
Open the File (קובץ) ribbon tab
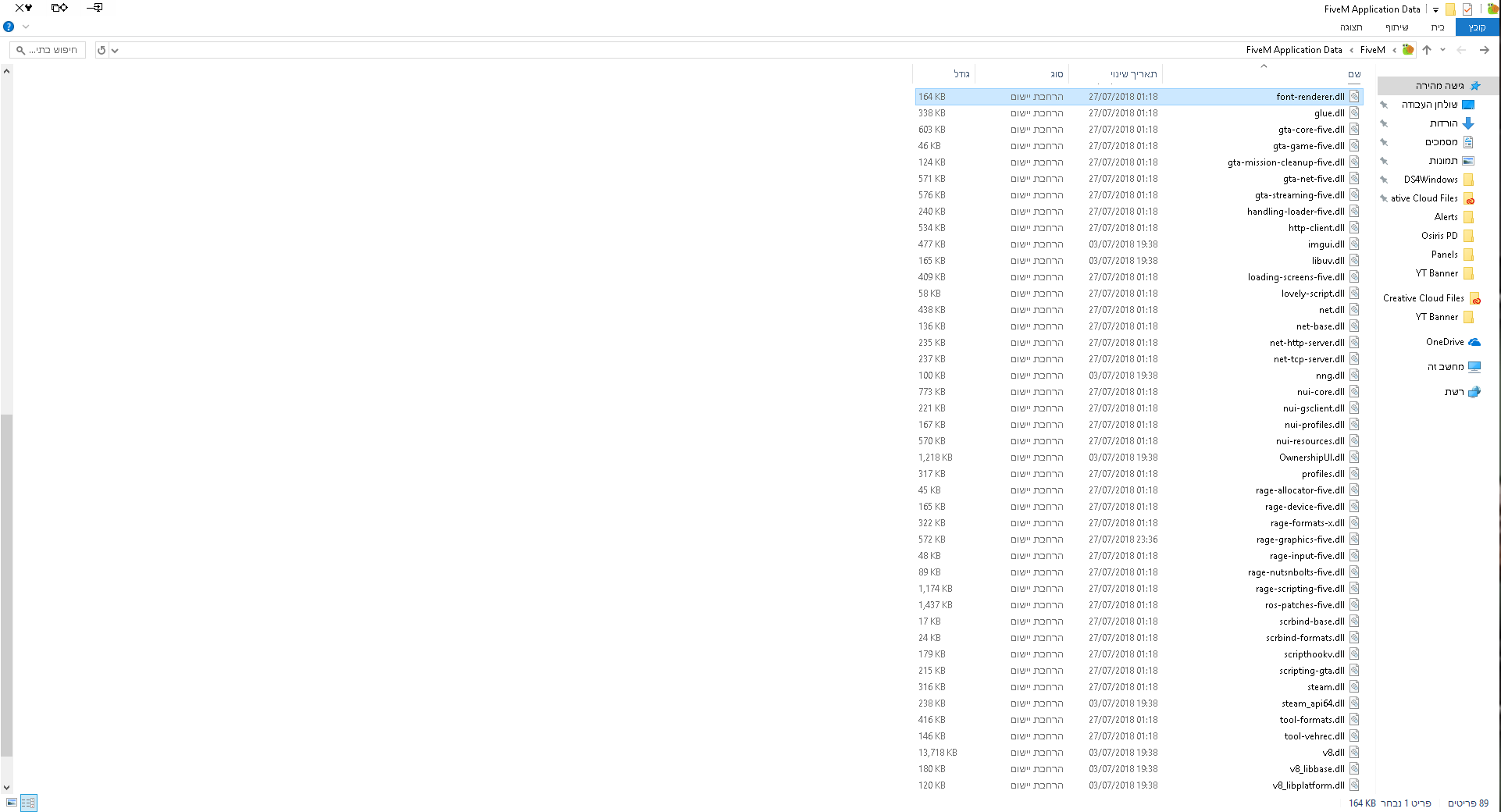pyautogui.click(x=1477, y=27)
